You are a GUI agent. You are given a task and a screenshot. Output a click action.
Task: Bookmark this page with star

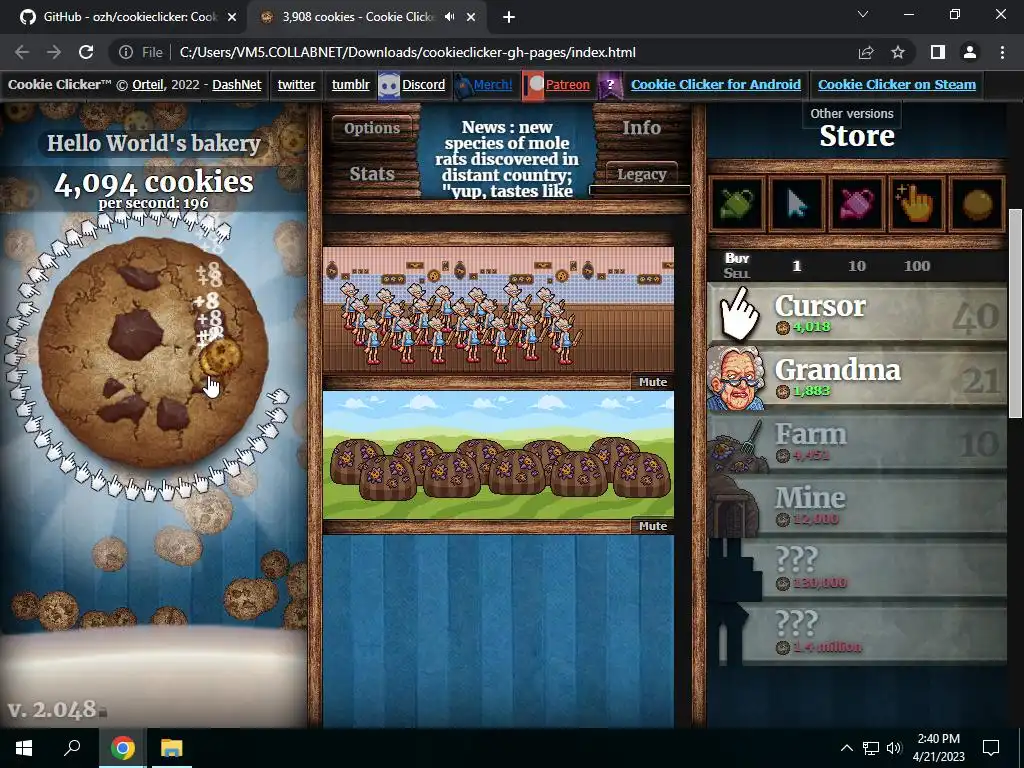[898, 52]
